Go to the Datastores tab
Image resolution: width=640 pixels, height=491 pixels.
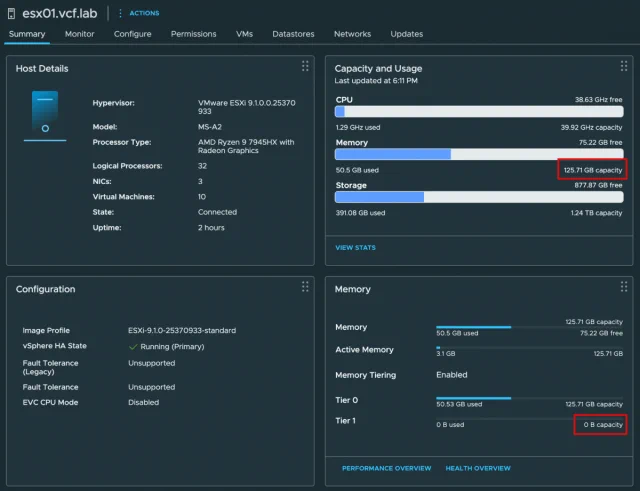point(293,34)
